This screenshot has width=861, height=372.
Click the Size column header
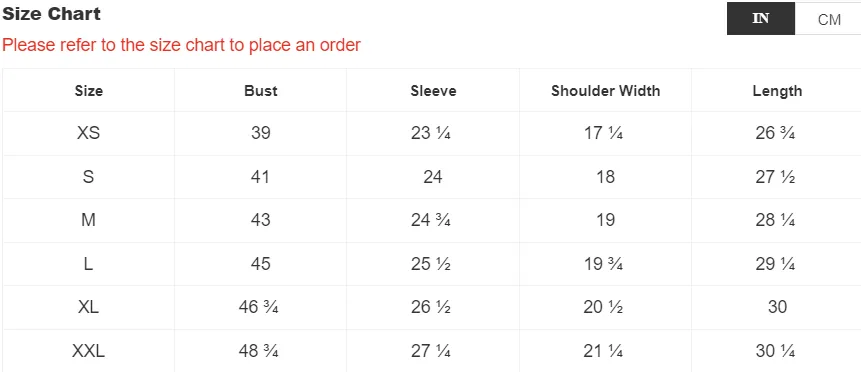point(88,91)
